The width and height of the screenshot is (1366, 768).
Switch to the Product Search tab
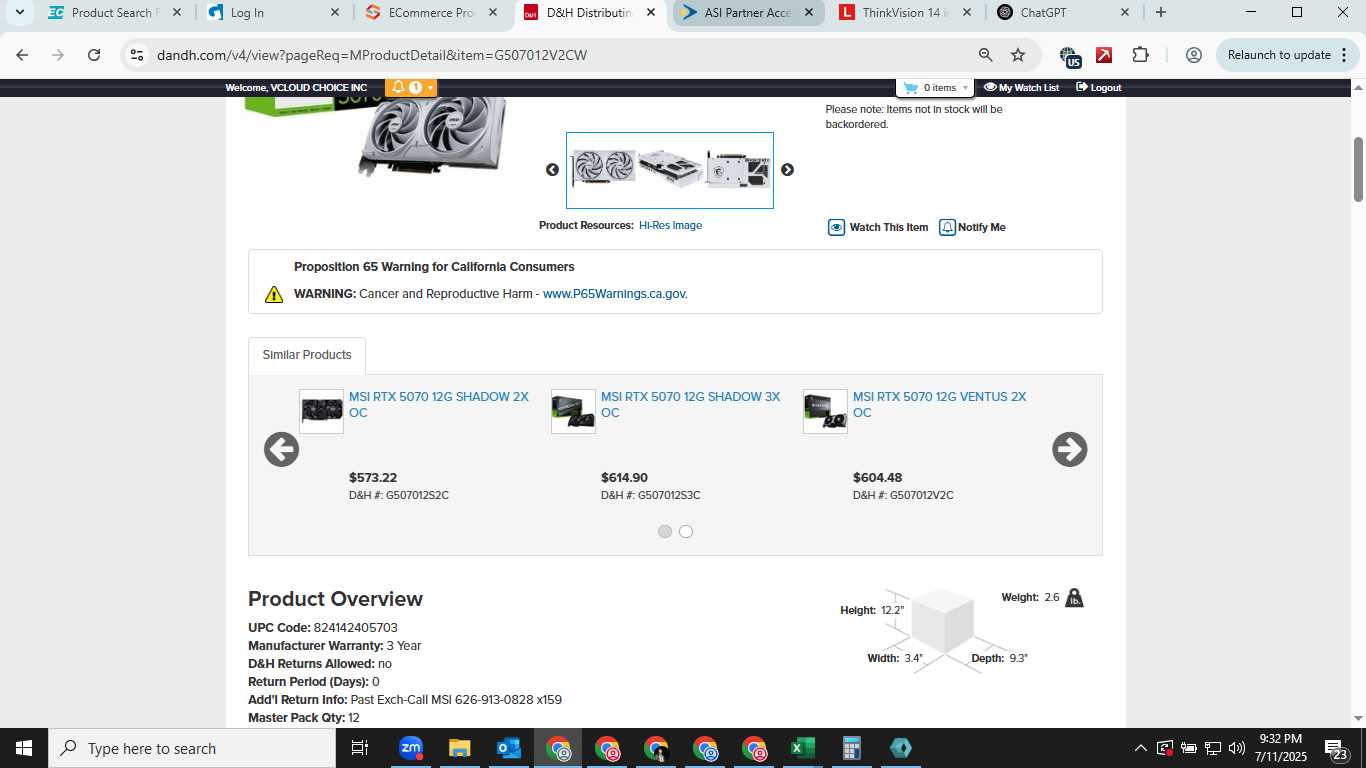pyautogui.click(x=115, y=13)
